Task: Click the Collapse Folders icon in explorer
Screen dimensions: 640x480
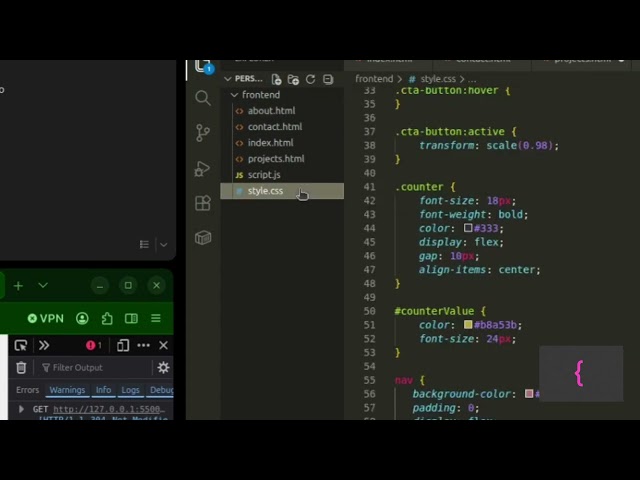Action: (x=328, y=79)
